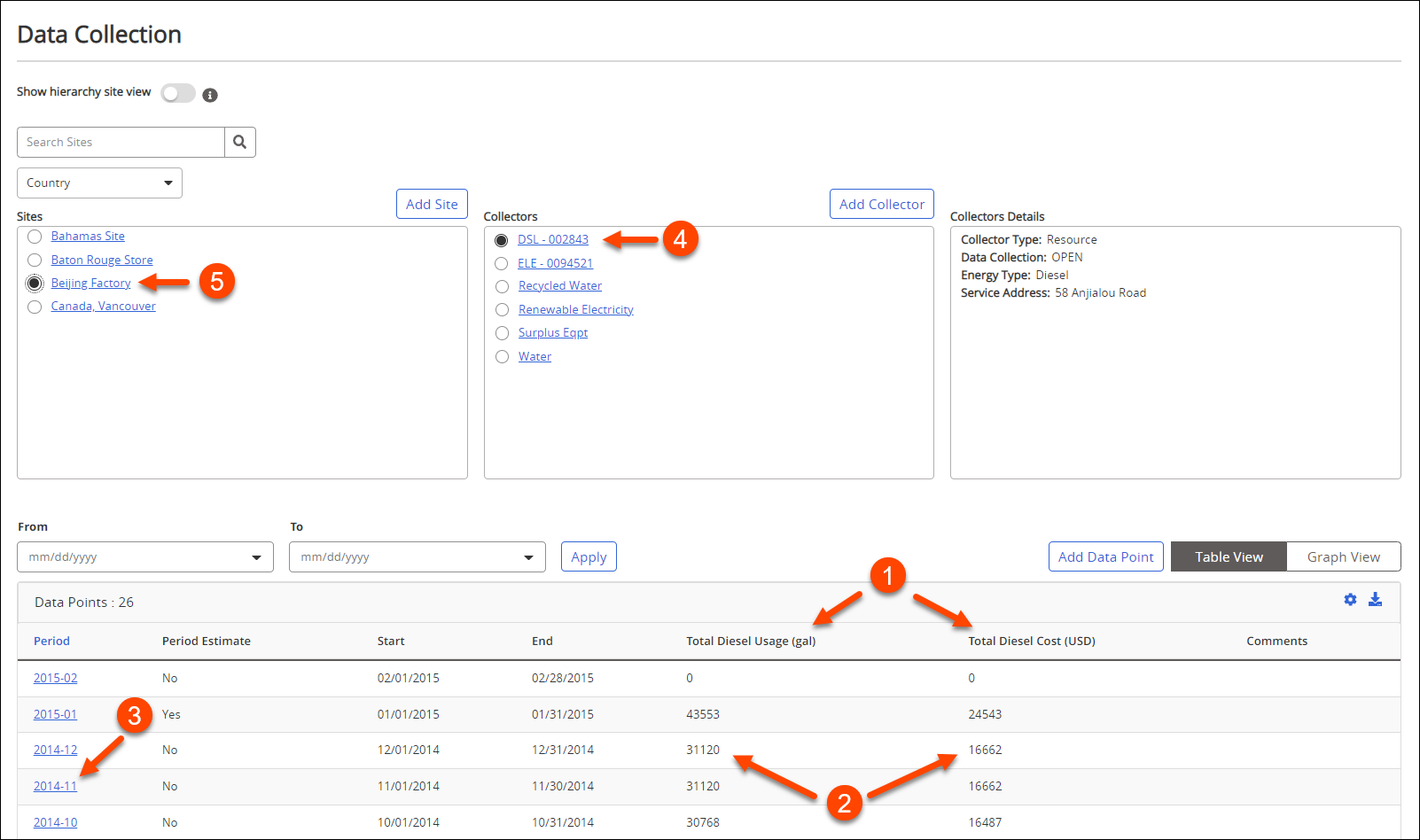
Task: Switch to Table View tab
Action: point(1229,556)
